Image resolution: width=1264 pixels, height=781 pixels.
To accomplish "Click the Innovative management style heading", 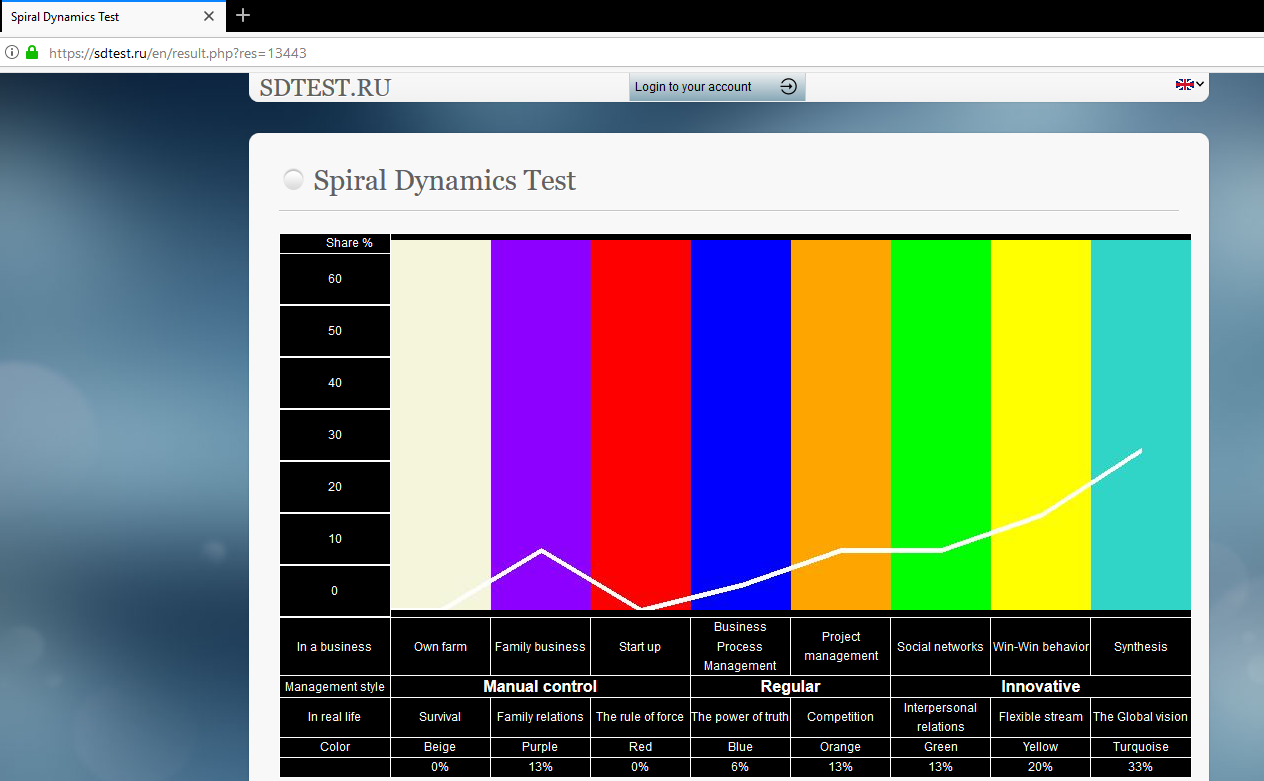I will coord(1040,687).
